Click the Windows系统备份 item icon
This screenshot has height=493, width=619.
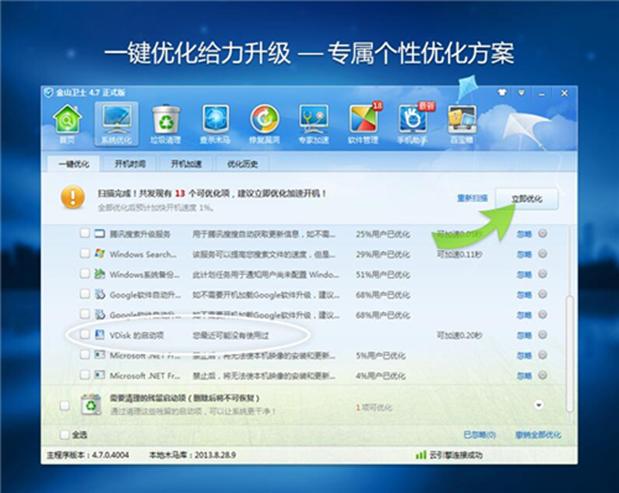coord(100,274)
